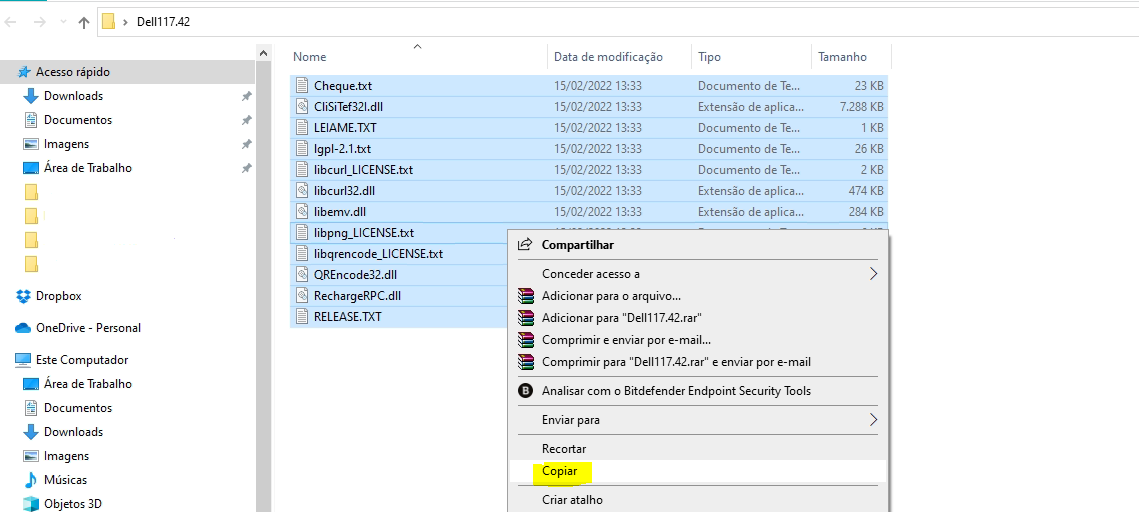Click the RELEASE.TXT file icon
Image resolution: width=1139 pixels, height=512 pixels.
click(302, 317)
